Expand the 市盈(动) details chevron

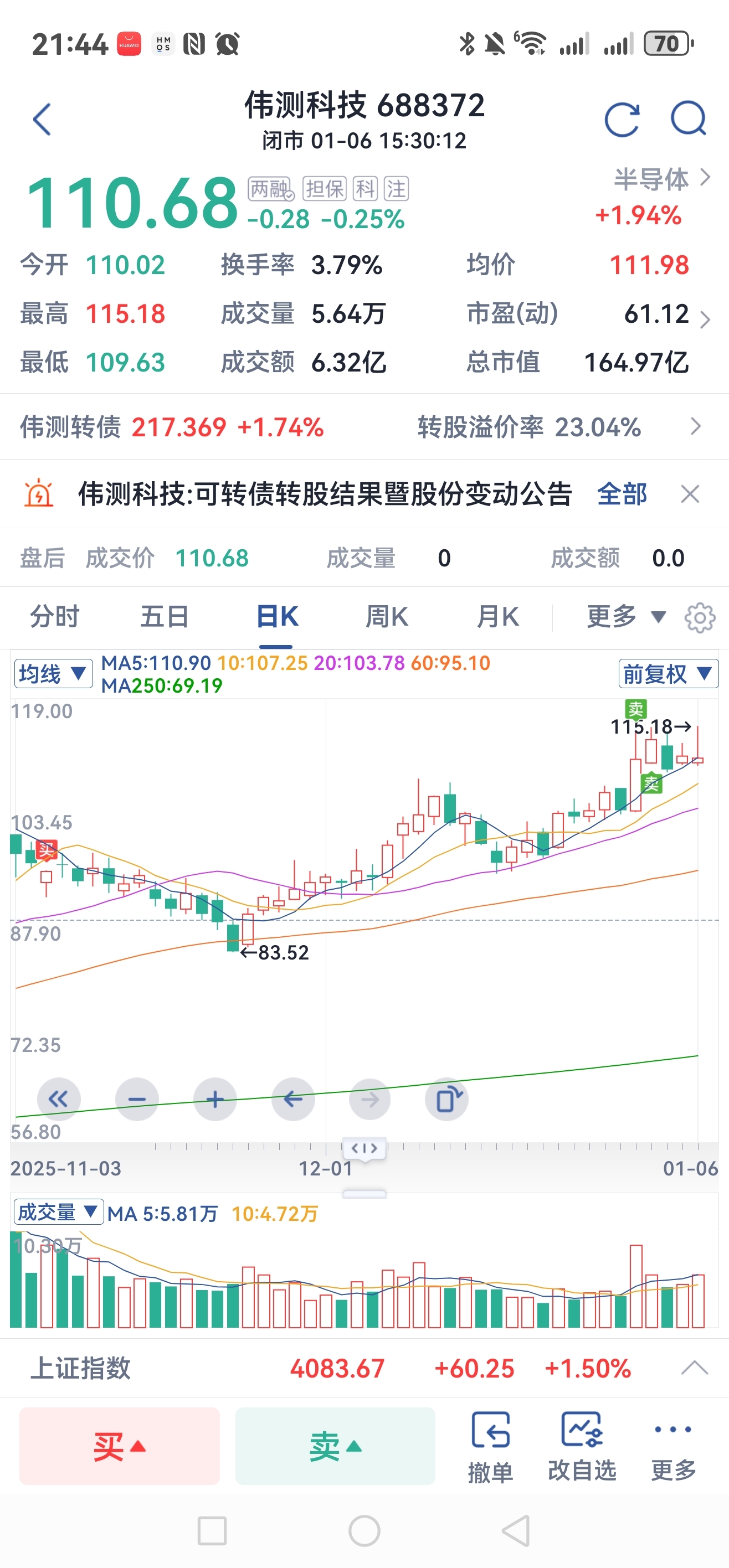click(705, 319)
